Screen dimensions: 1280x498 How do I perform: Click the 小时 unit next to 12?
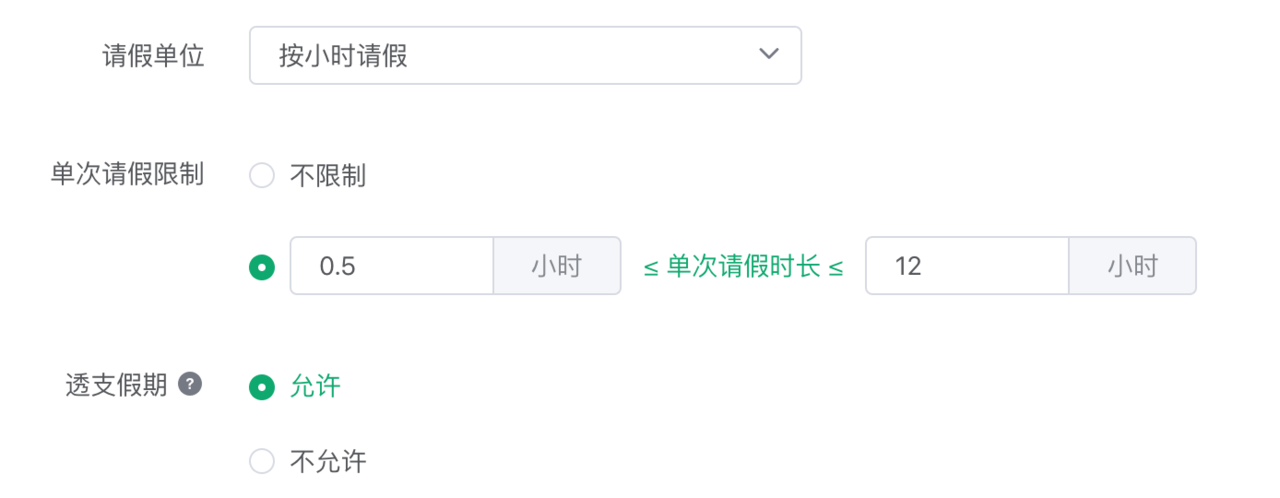point(1133,266)
